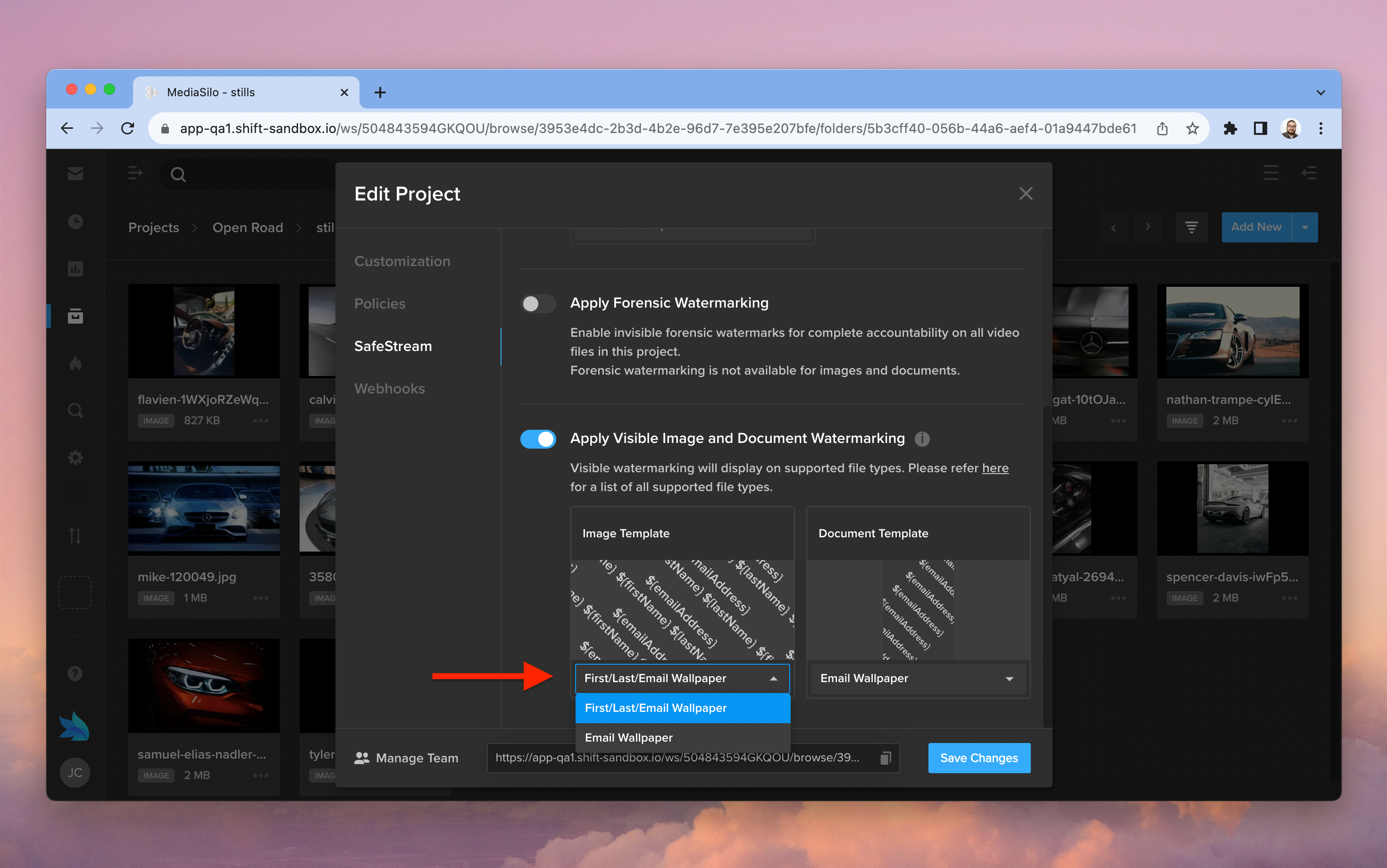Open more options for nathan-trampe image

click(x=1289, y=421)
